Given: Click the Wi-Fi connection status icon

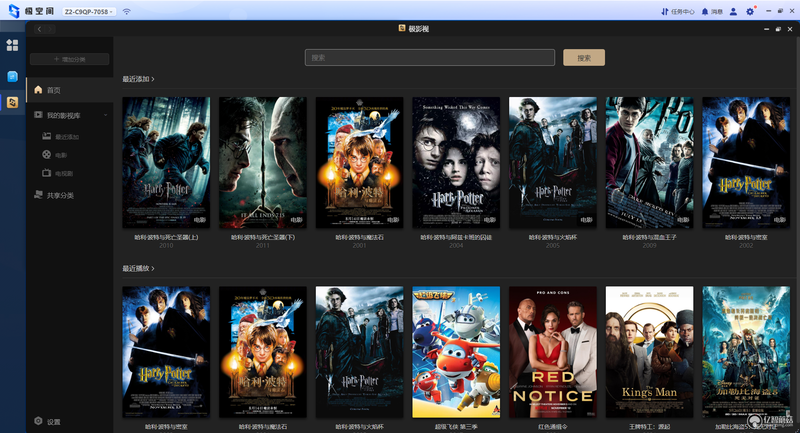Looking at the screenshot, I should point(127,11).
